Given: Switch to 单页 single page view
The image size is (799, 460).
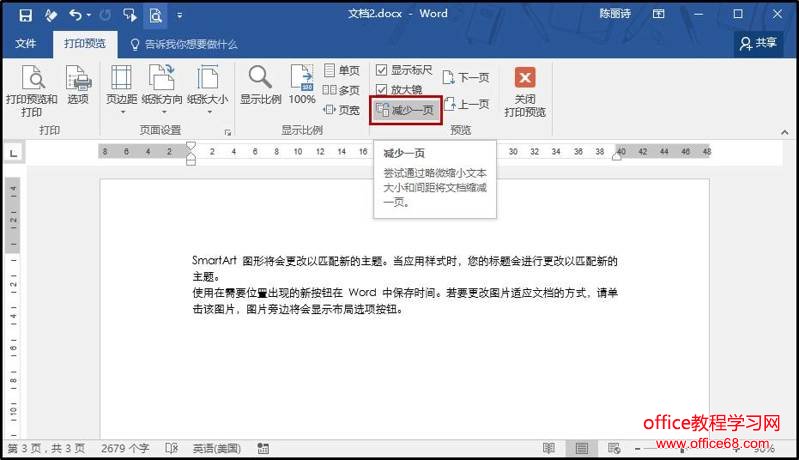Looking at the screenshot, I should pyautogui.click(x=342, y=70).
